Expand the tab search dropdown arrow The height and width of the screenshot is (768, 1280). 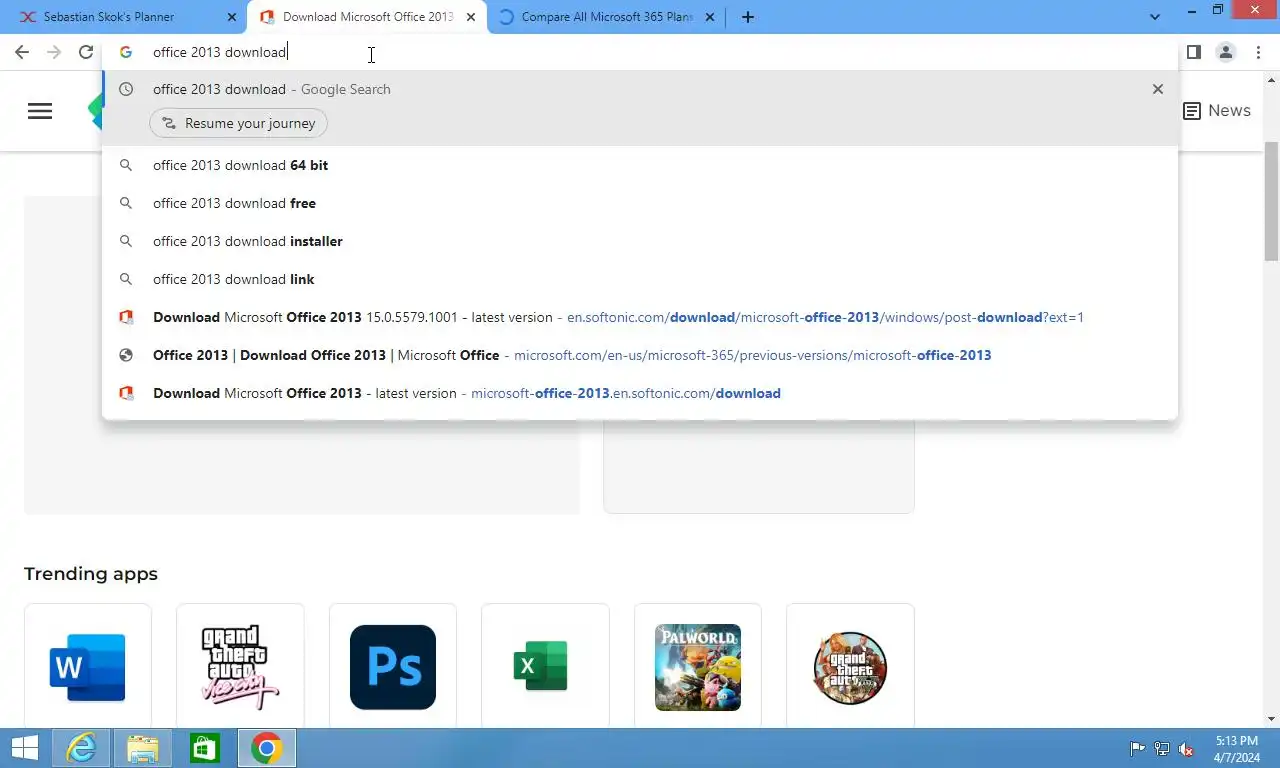1155,17
